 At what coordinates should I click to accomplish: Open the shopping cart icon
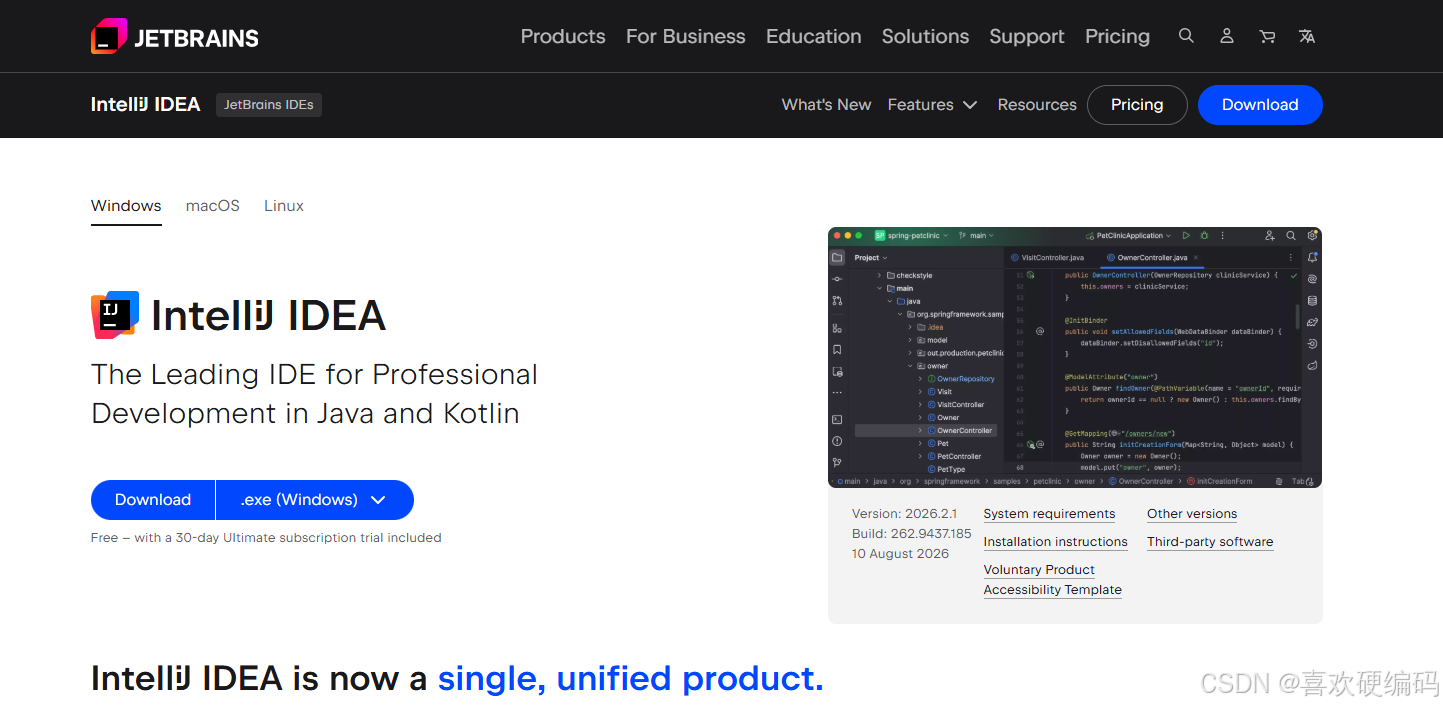[1267, 36]
